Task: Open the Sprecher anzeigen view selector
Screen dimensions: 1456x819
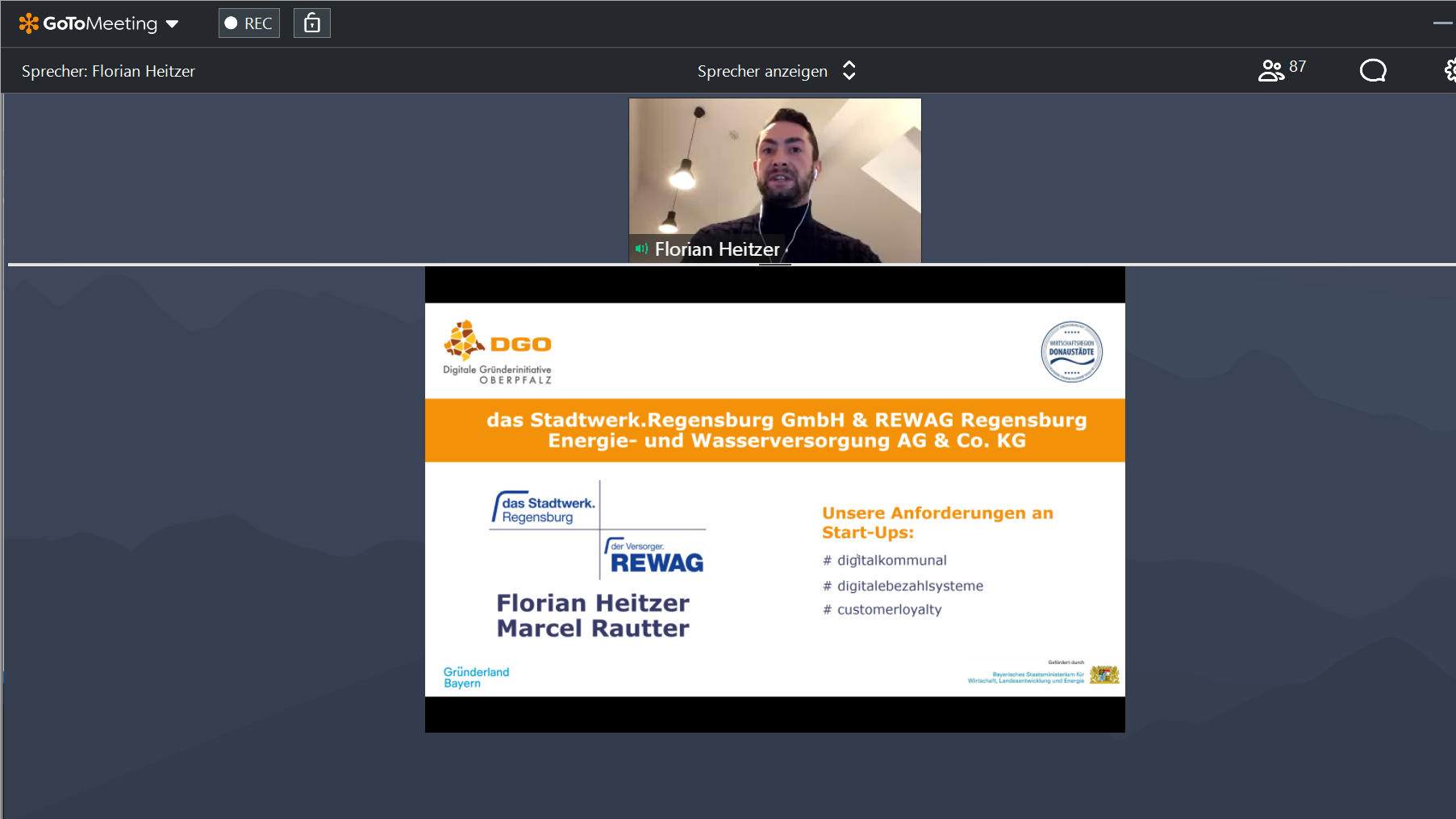Action: pyautogui.click(x=762, y=71)
